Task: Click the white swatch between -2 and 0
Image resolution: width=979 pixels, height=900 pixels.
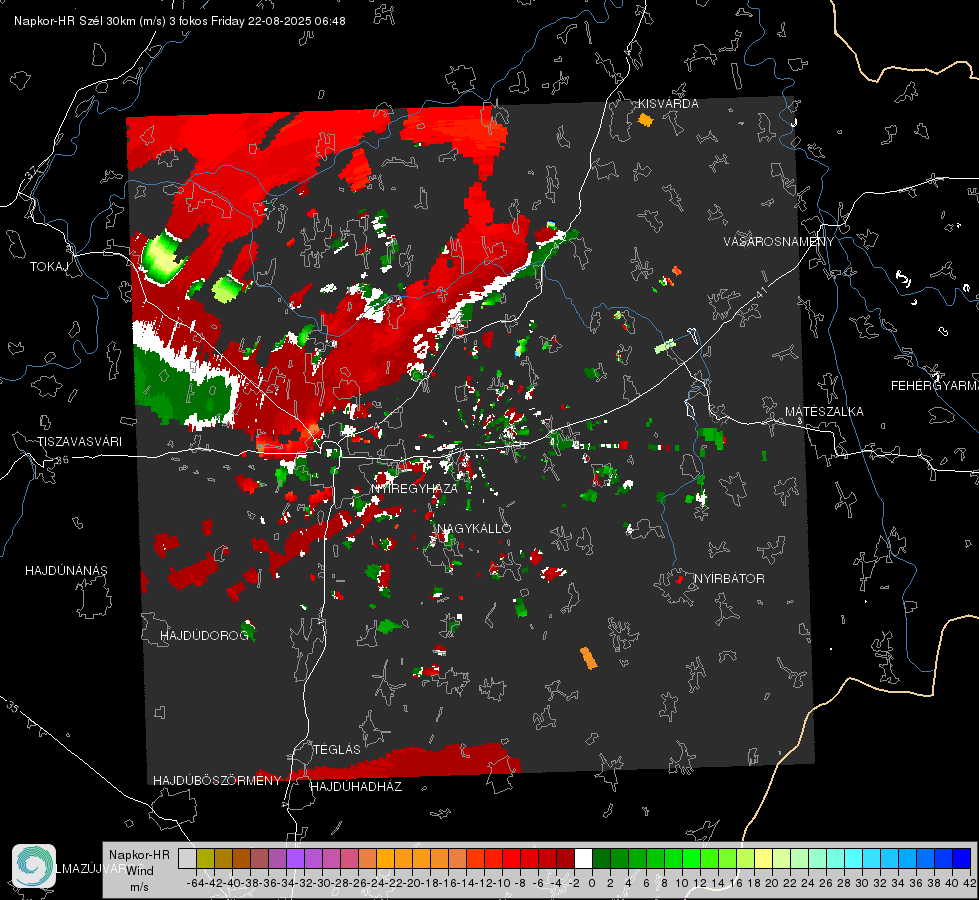Action: point(583,858)
